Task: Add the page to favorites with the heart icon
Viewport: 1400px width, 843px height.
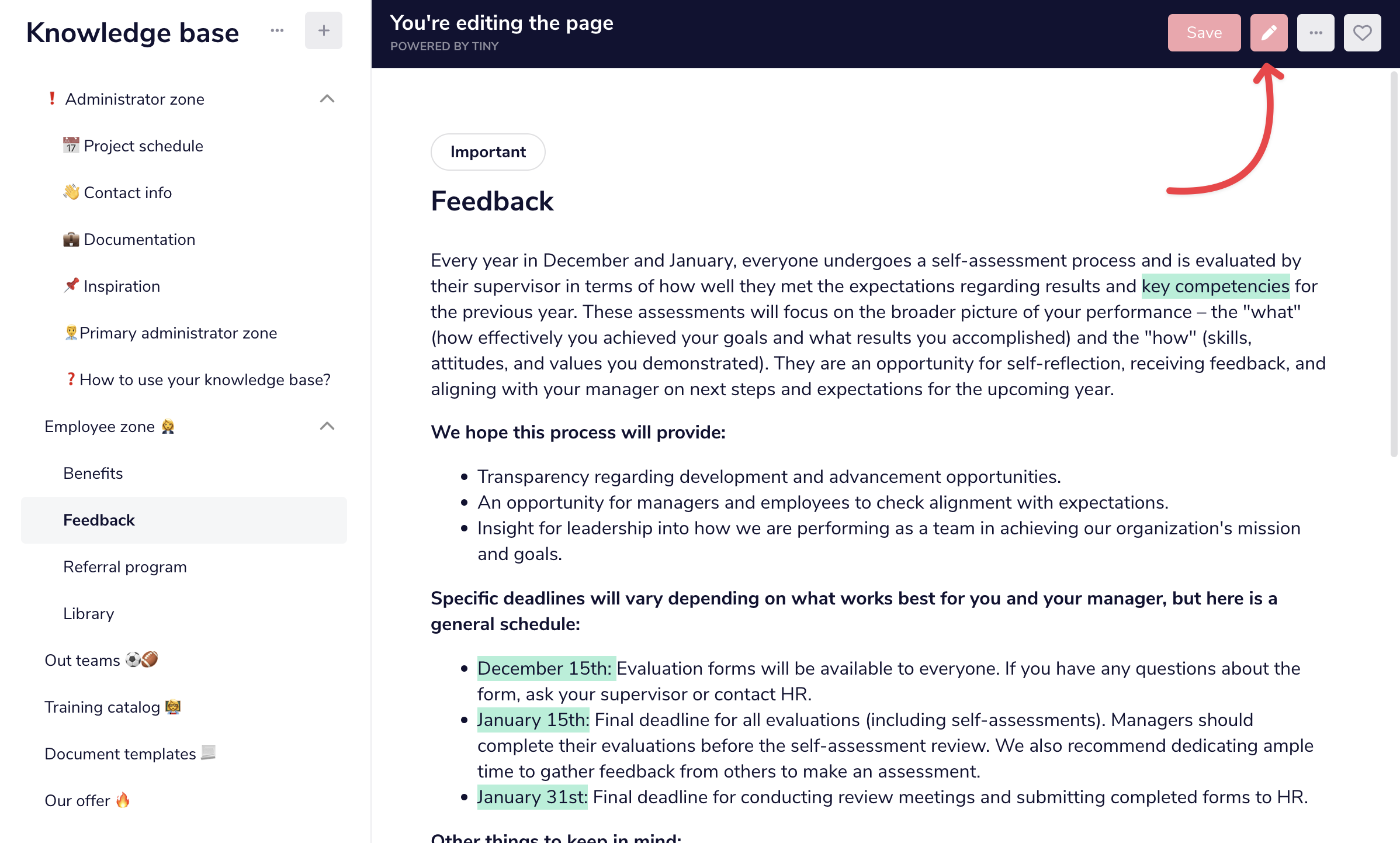Action: coord(1362,33)
